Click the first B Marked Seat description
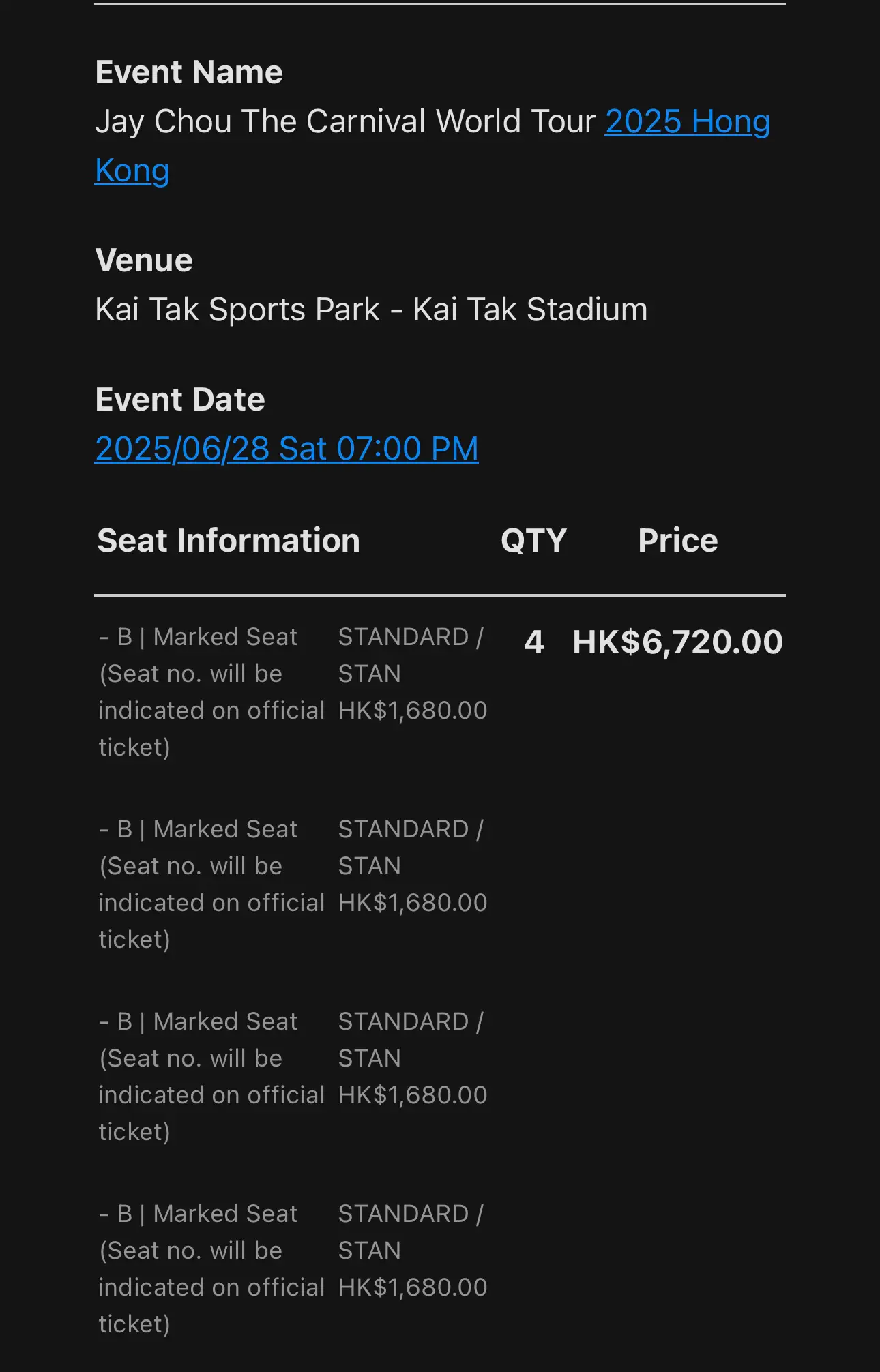Viewport: 880px width, 1372px height. point(211,692)
